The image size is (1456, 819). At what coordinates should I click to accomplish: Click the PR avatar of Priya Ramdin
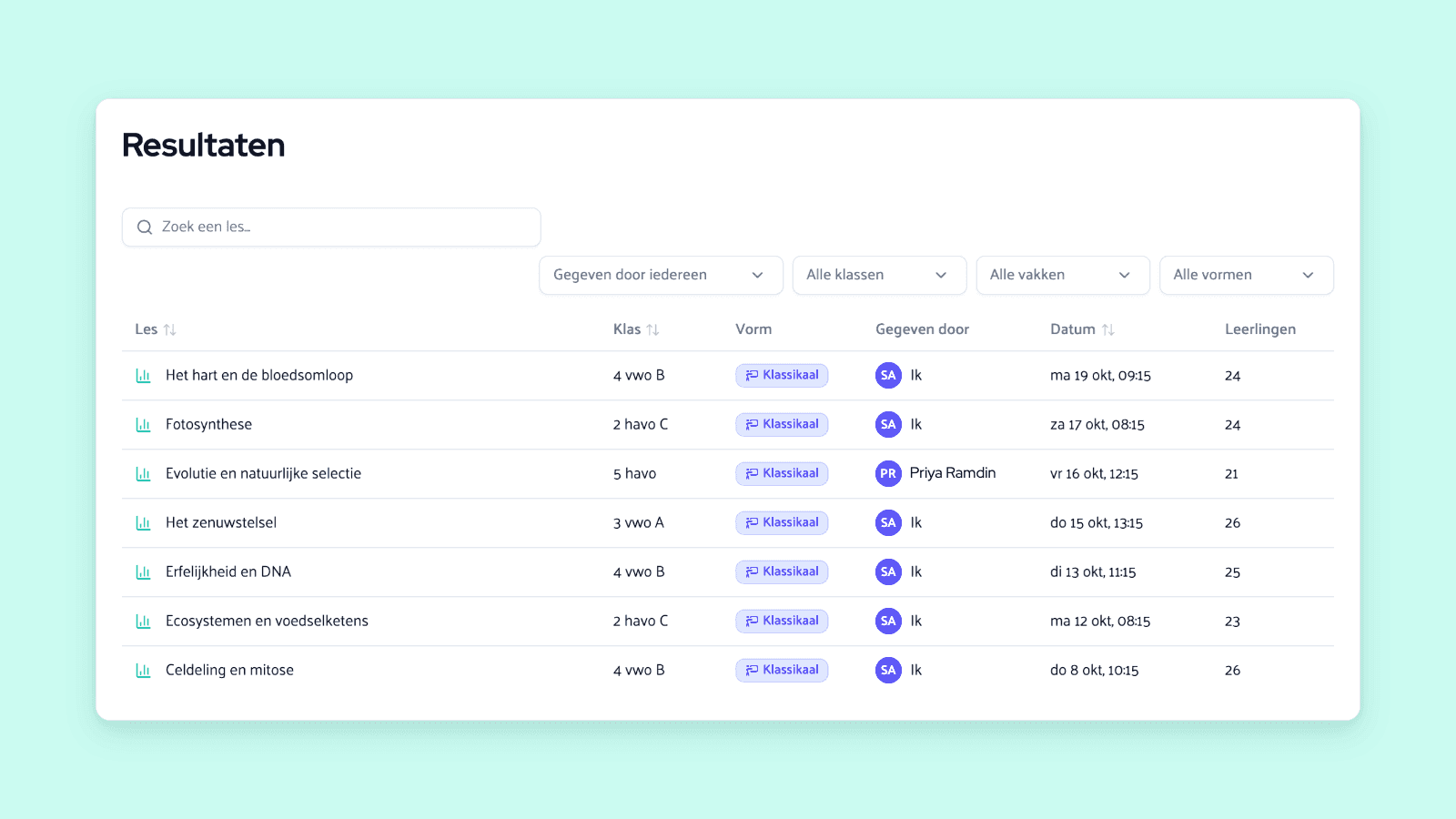(x=888, y=473)
